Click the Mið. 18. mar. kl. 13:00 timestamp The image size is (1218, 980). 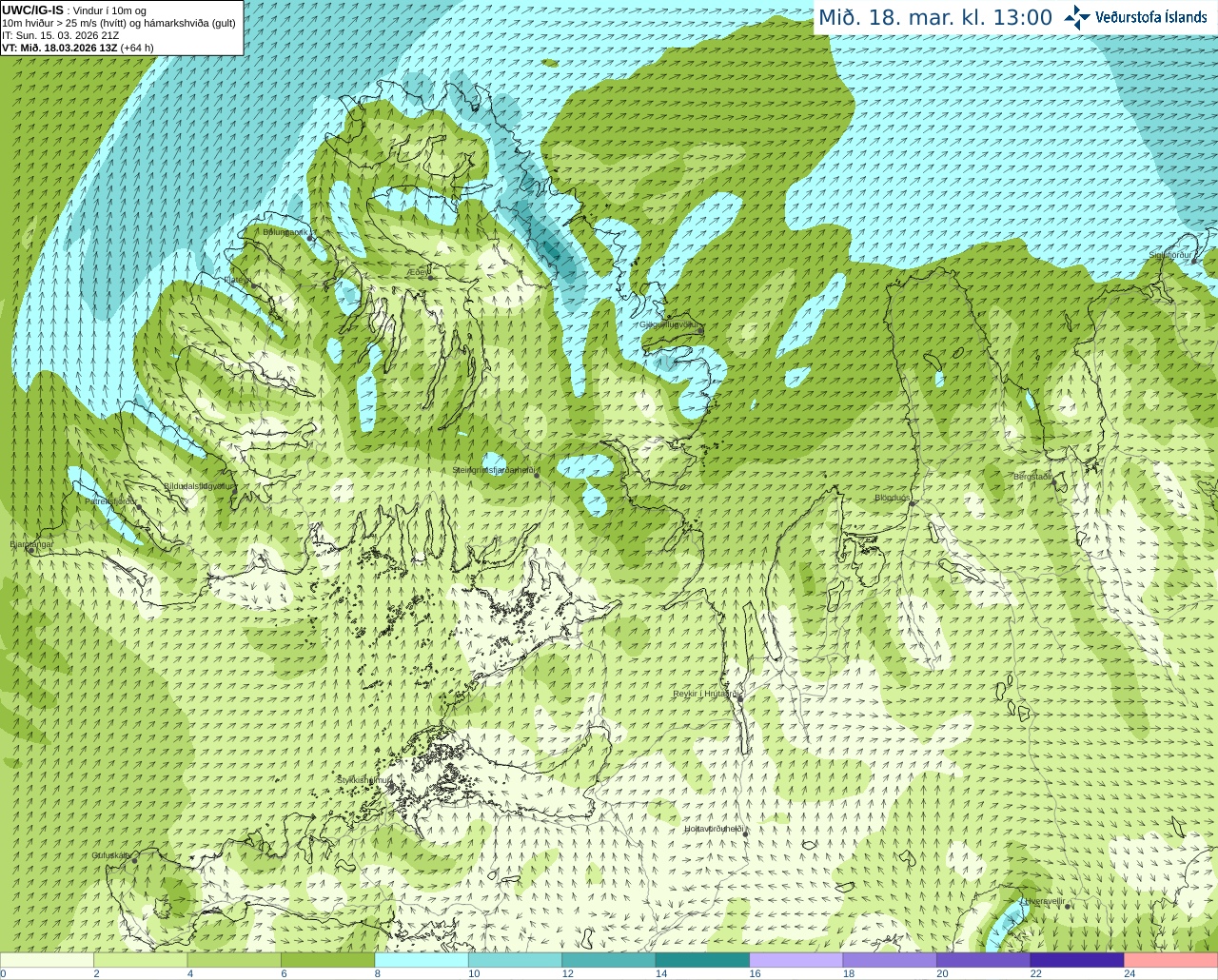pos(935,18)
